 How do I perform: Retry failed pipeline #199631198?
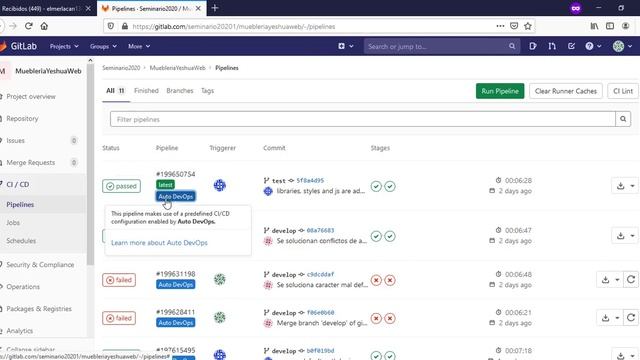[x=631, y=280]
